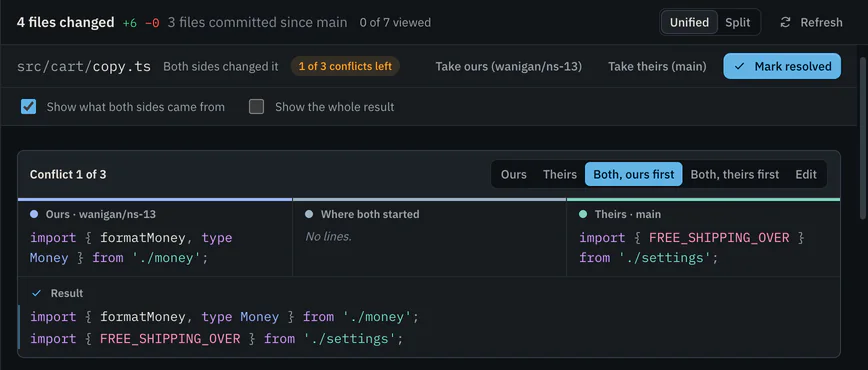The width and height of the screenshot is (868, 370).
Task: Click the purple dot beside Ours · wanigan/ns-13
Action: 34,214
